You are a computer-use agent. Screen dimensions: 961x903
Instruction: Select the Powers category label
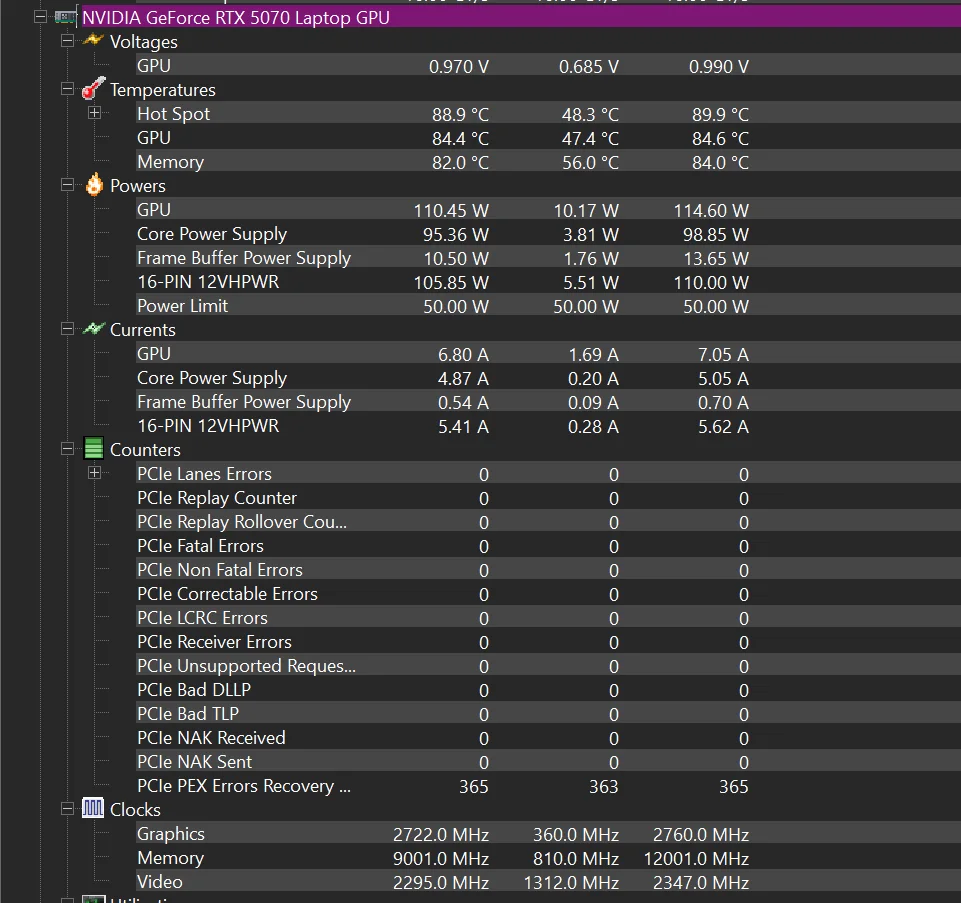137,186
